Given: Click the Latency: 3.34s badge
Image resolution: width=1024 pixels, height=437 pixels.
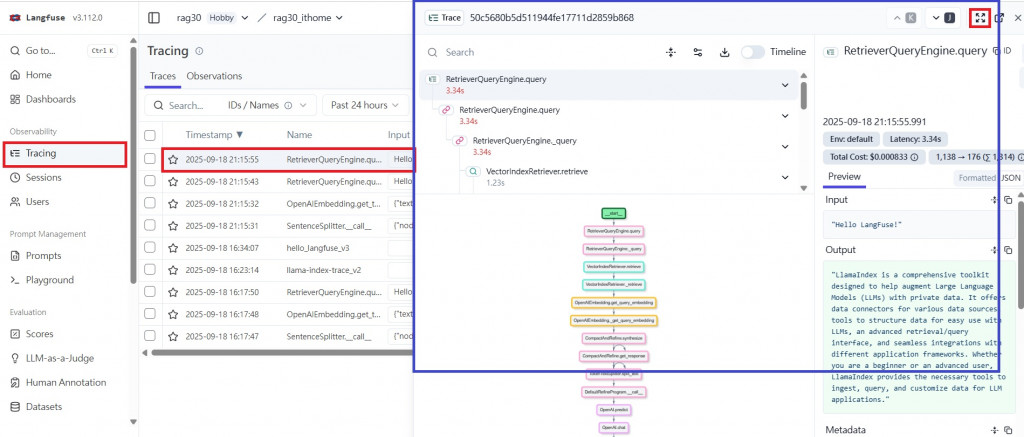Looking at the screenshot, I should pyautogui.click(x=915, y=139).
